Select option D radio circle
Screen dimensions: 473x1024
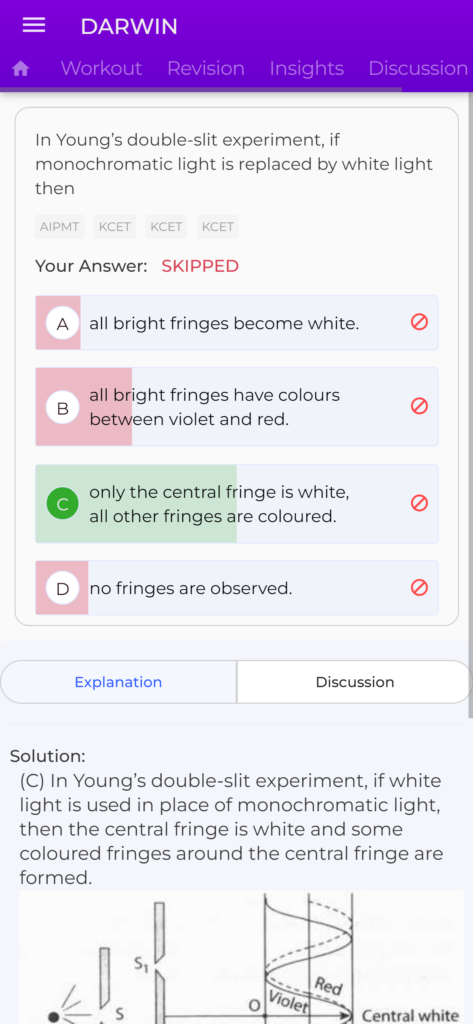pyautogui.click(x=63, y=588)
